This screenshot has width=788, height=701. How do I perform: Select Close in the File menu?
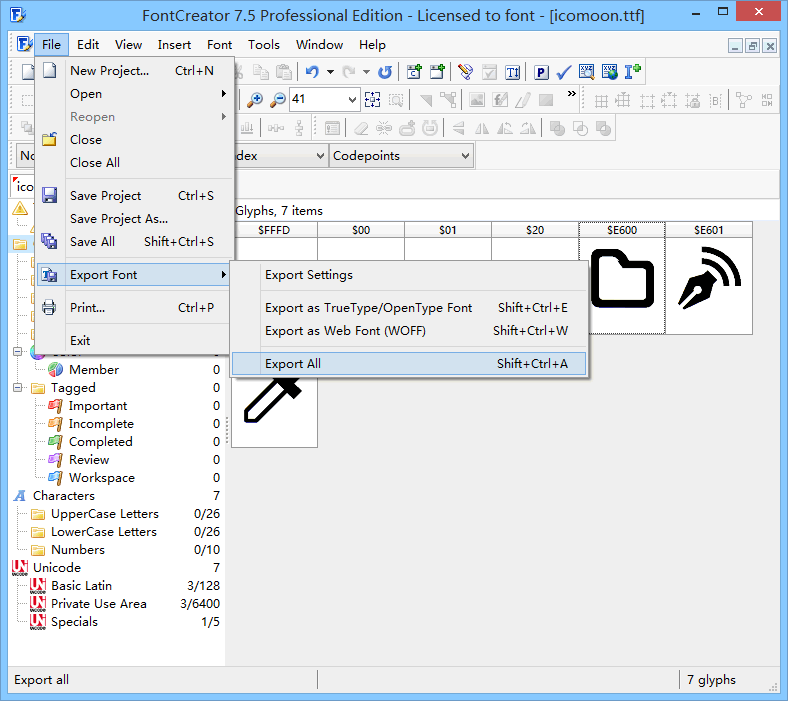[135, 140]
